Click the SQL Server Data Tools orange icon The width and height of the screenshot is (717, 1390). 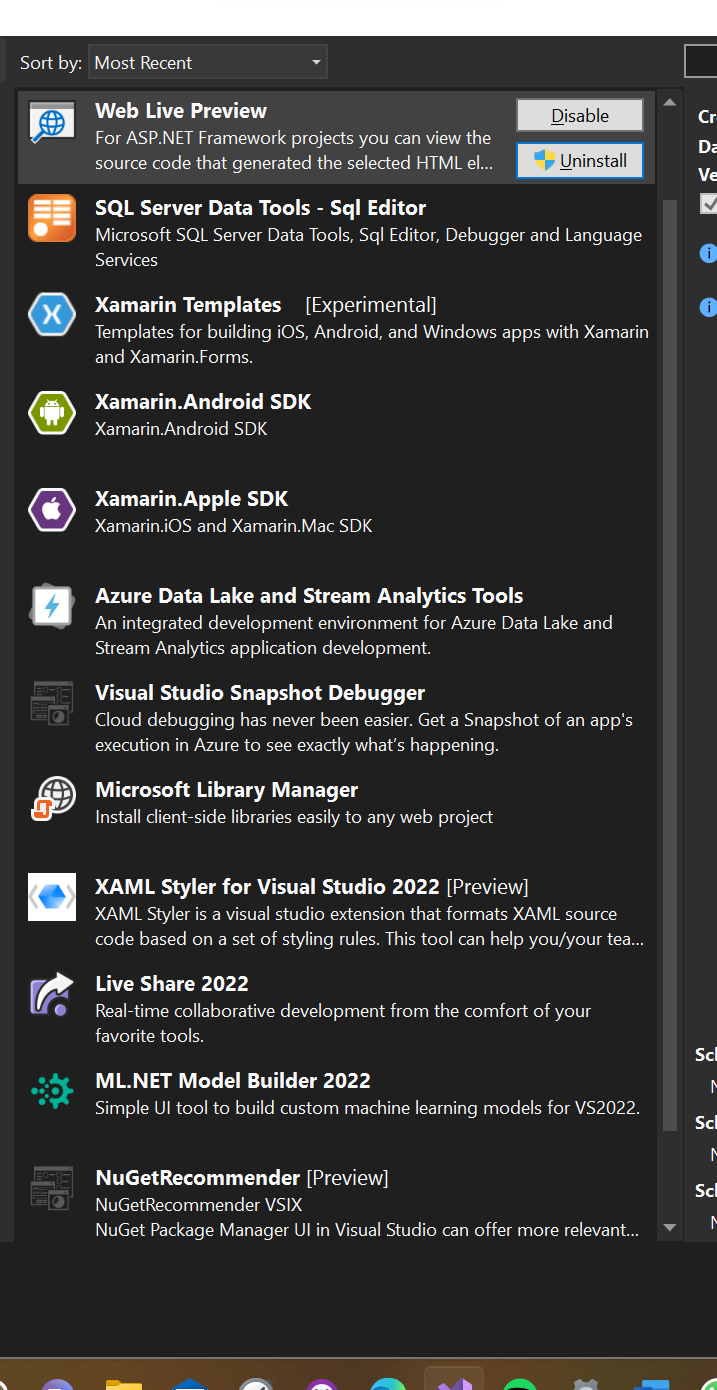tap(52, 218)
